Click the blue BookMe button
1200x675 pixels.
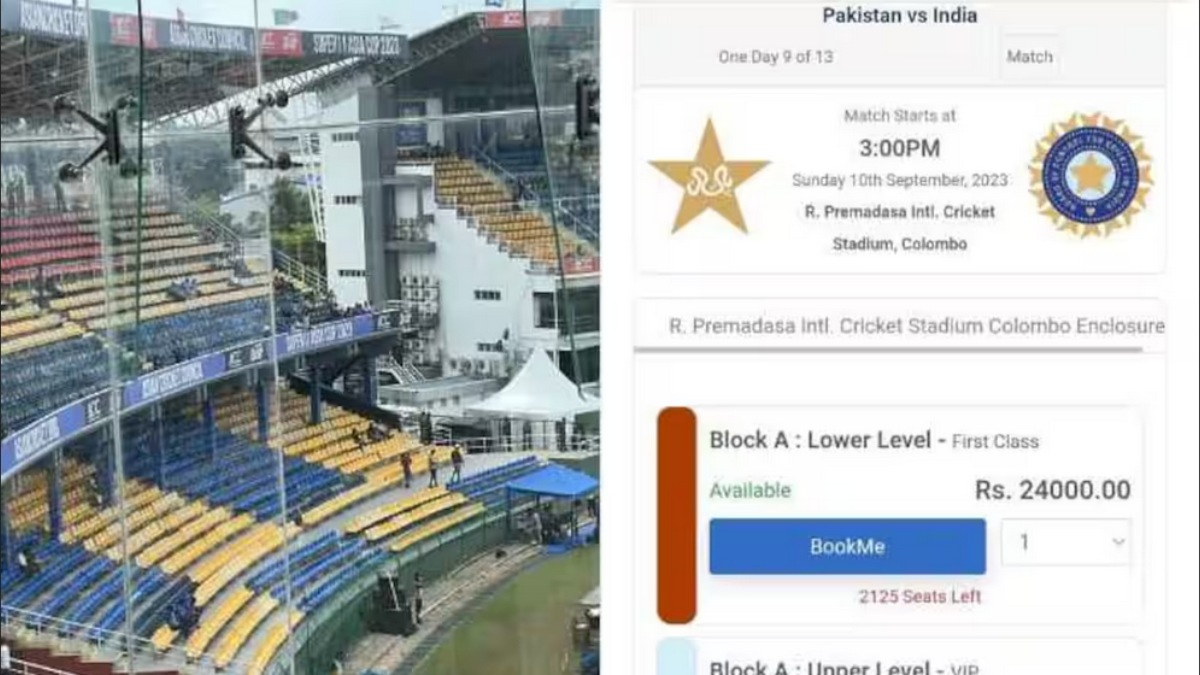847,546
